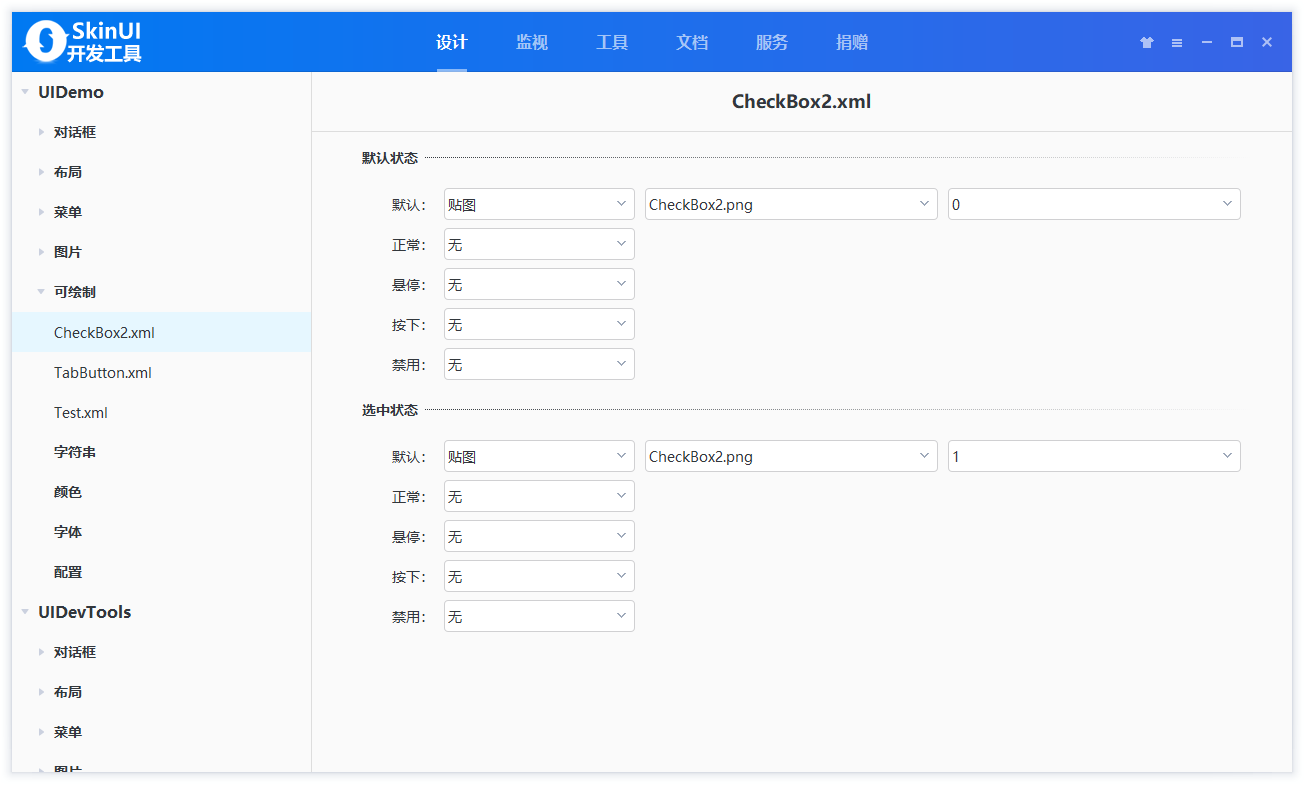The width and height of the screenshot is (1305, 785).
Task: Expand 菜单 under UIDemo
Action: pos(41,212)
